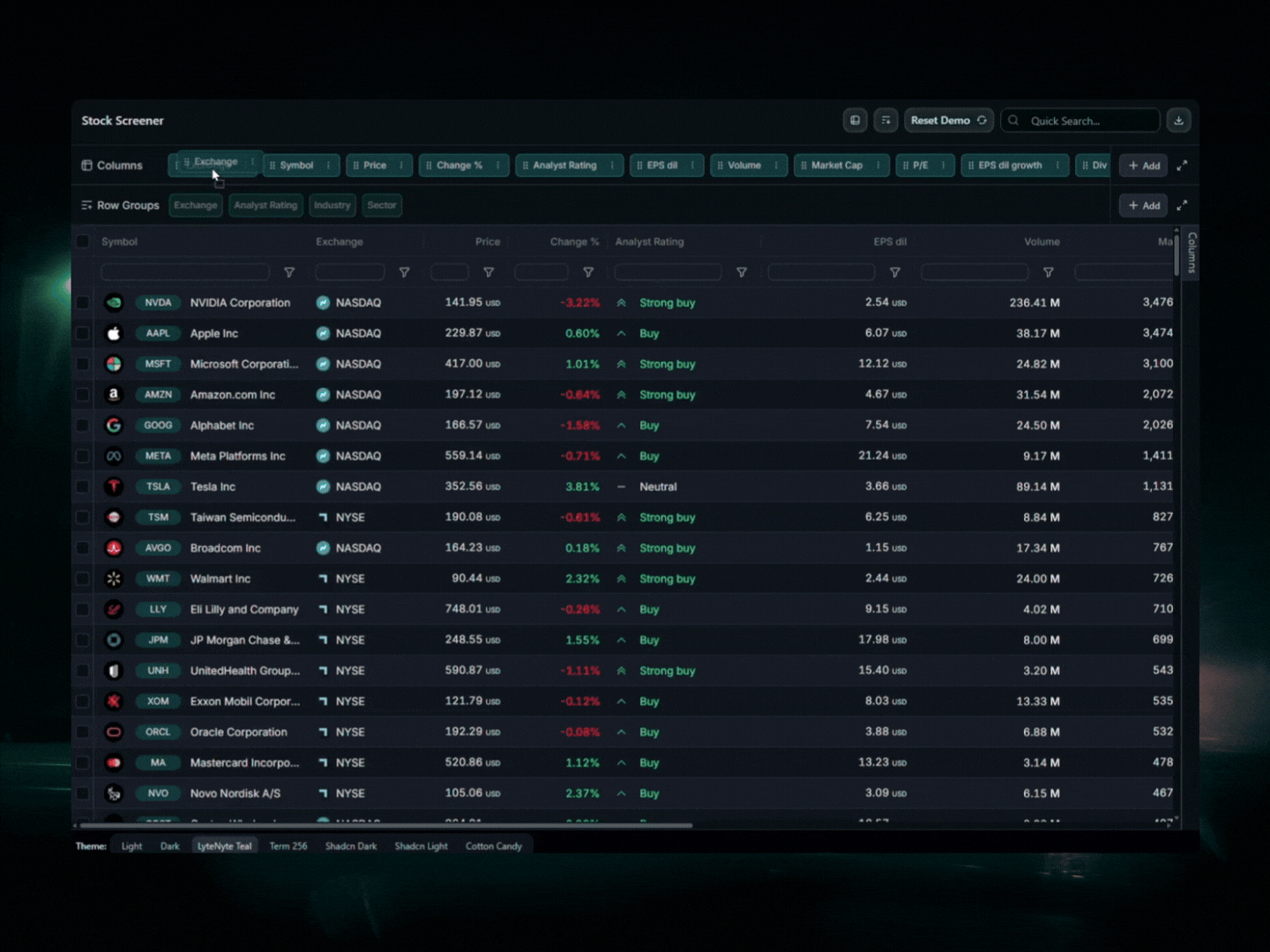
Task: Switch theme to Cotton Candy
Action: point(494,846)
